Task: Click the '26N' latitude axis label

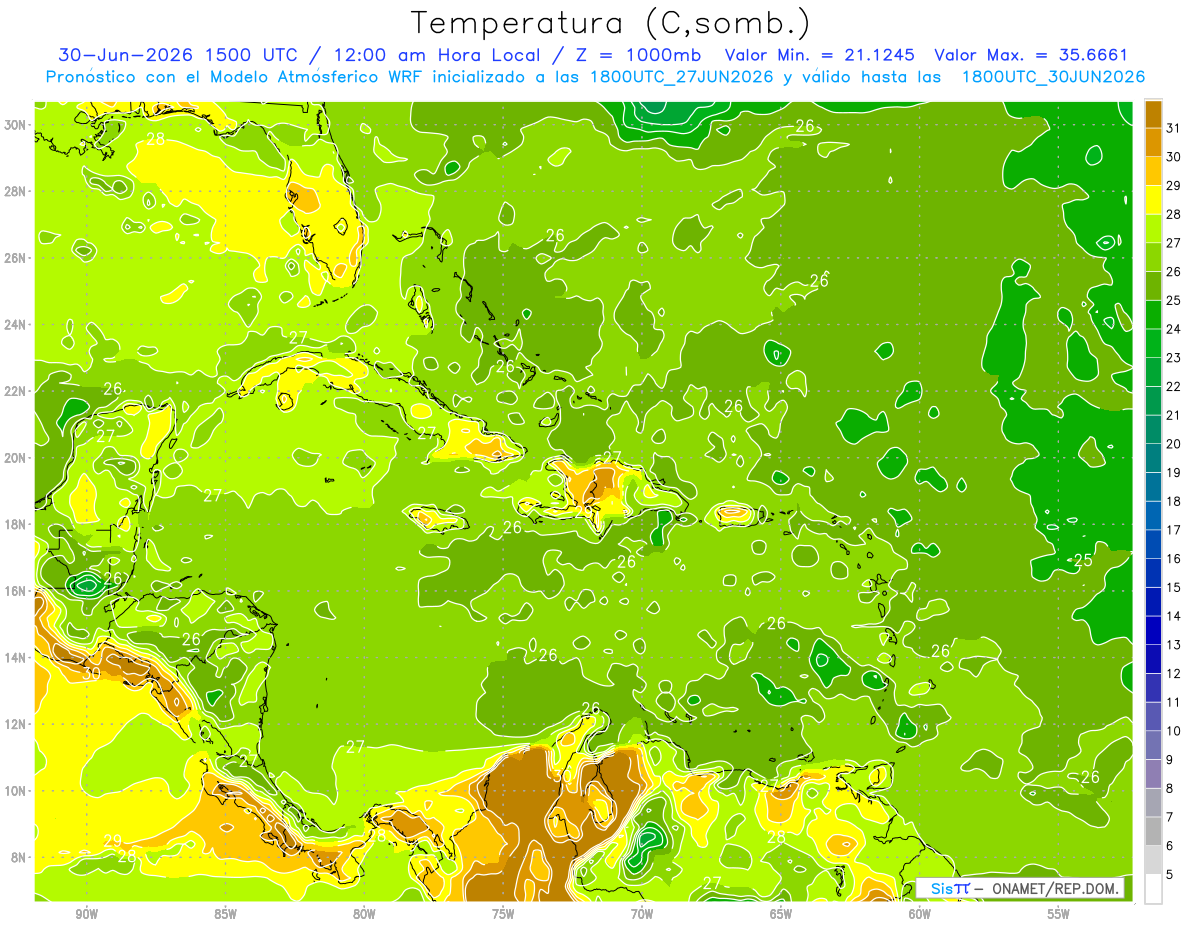Action: 17,257
